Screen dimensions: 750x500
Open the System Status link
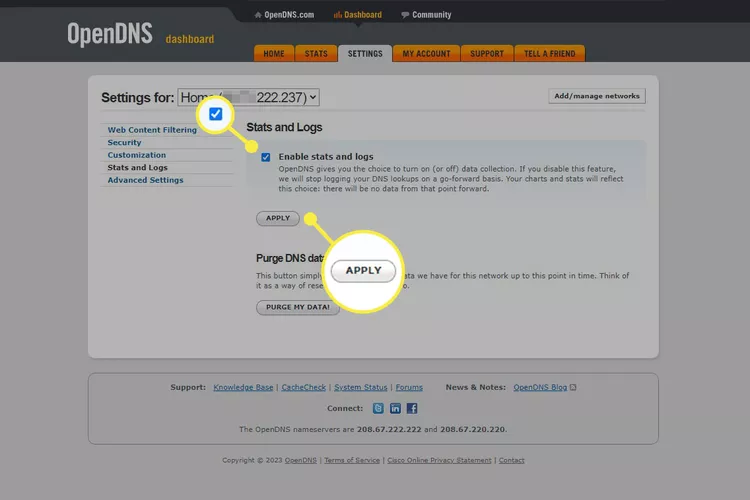point(361,387)
